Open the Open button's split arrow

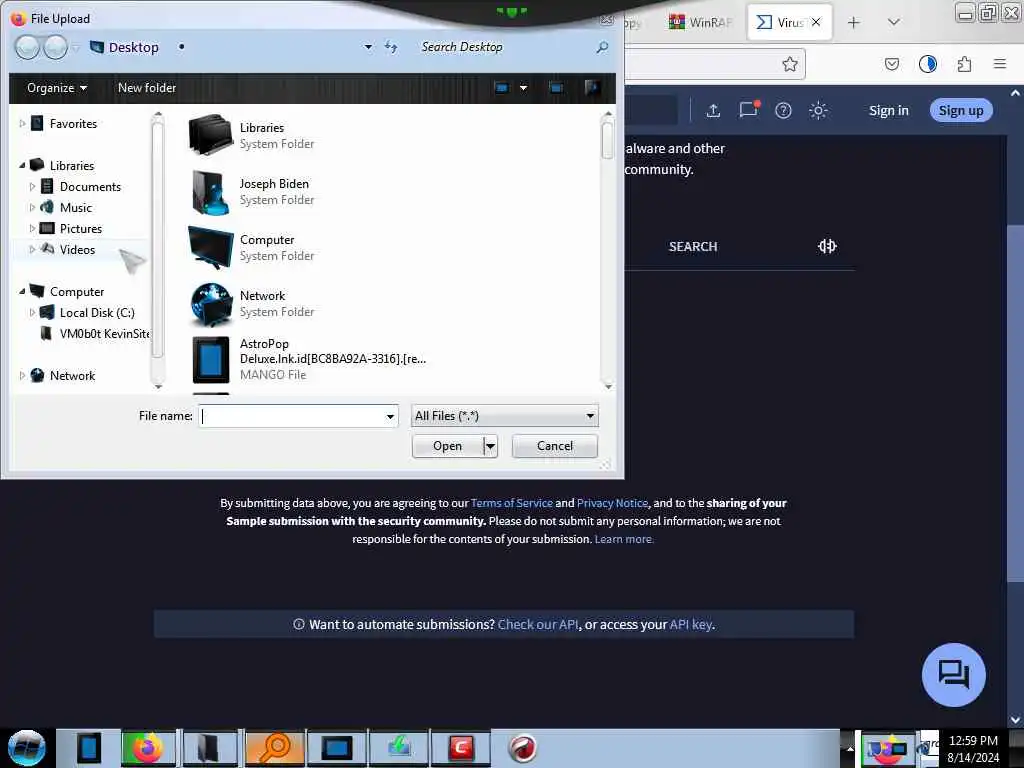pos(490,446)
